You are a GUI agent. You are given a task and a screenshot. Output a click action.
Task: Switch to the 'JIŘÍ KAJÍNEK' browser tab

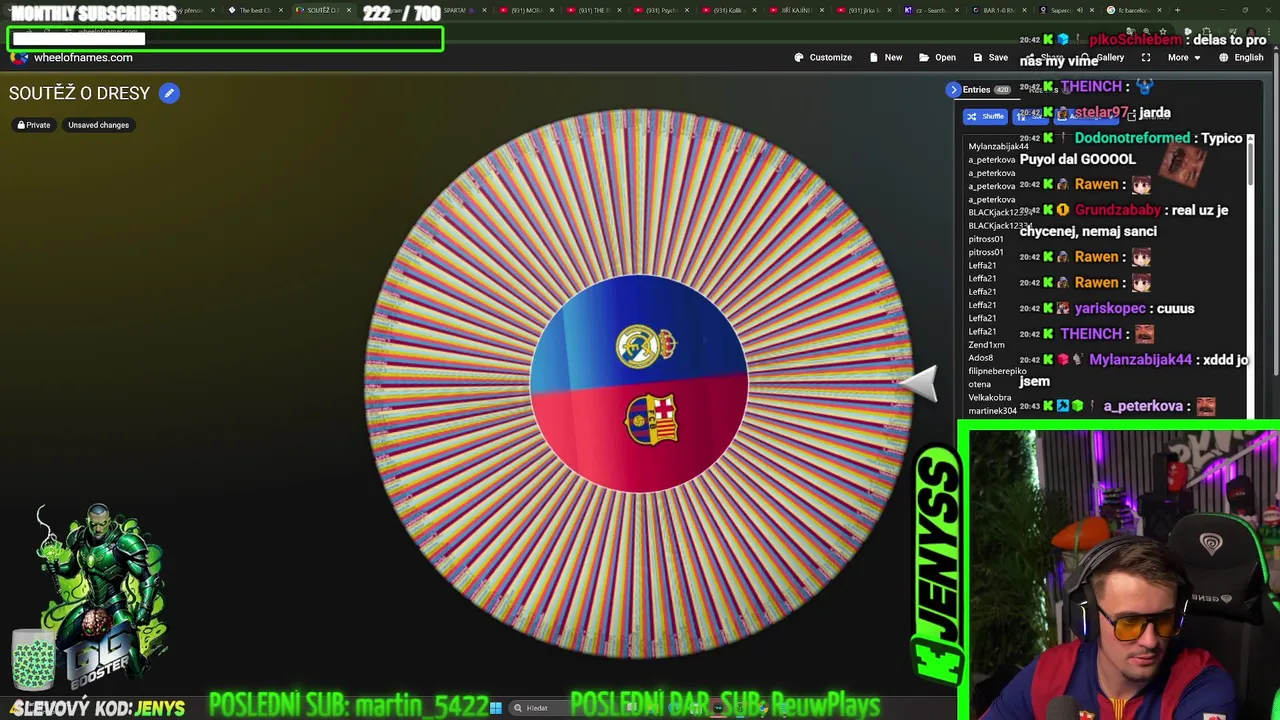pos(795,10)
